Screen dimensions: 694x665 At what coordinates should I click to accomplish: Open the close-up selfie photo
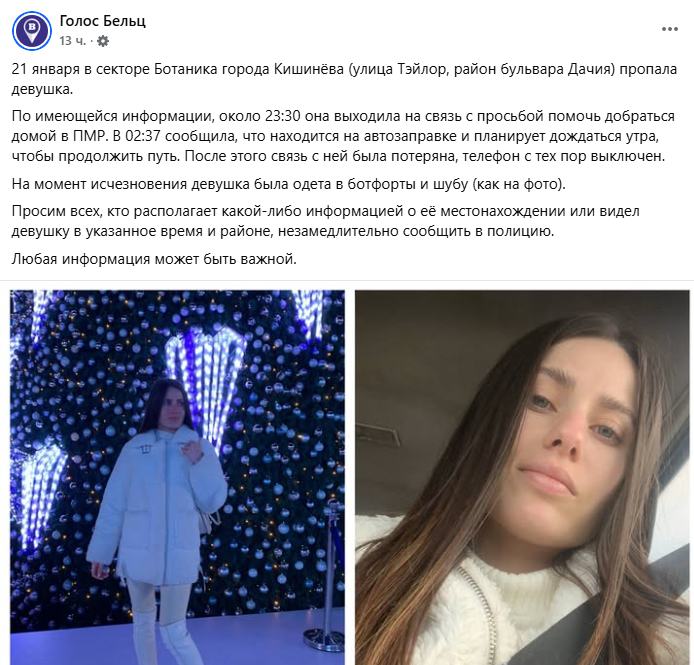click(x=522, y=477)
